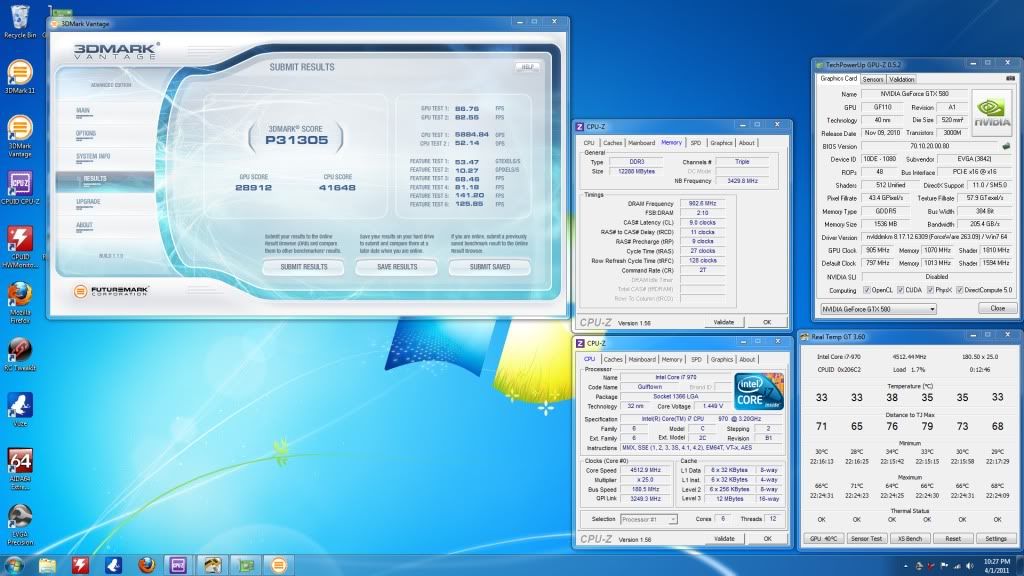The image size is (1024, 576).
Task: Click OK in the lower CPU-Z CPU window
Action: [767, 539]
